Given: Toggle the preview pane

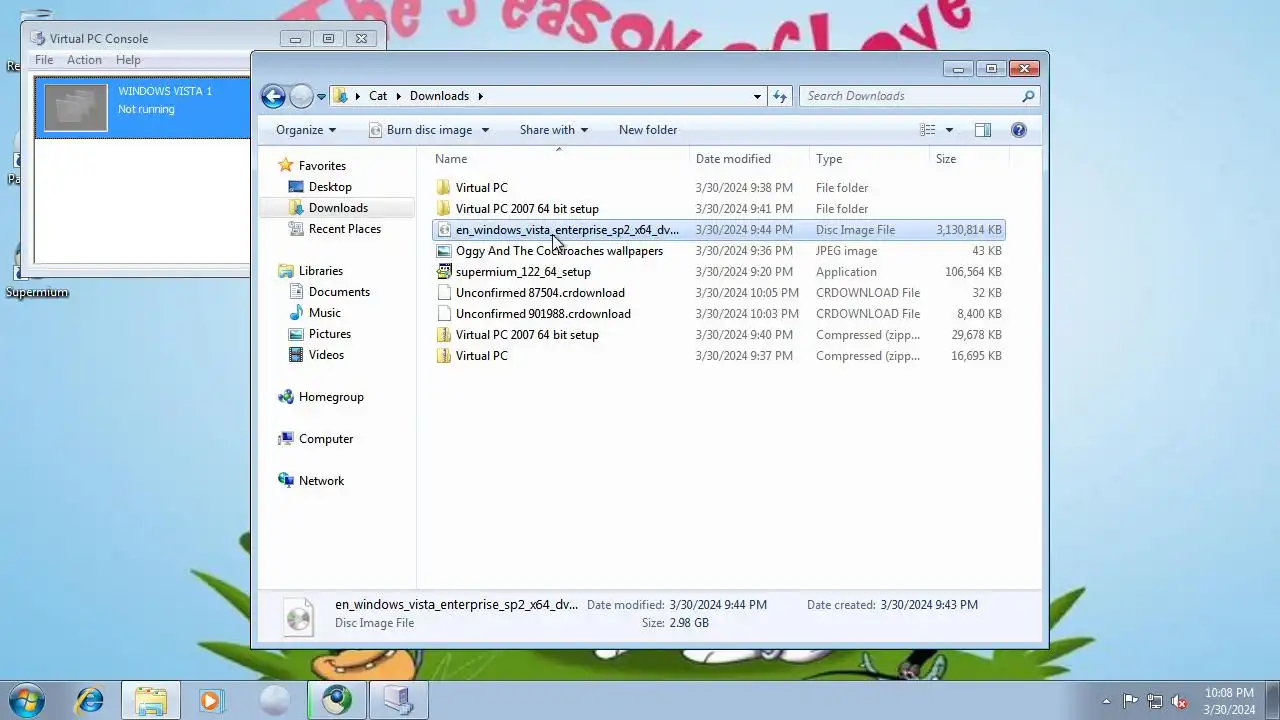Looking at the screenshot, I should 983,130.
